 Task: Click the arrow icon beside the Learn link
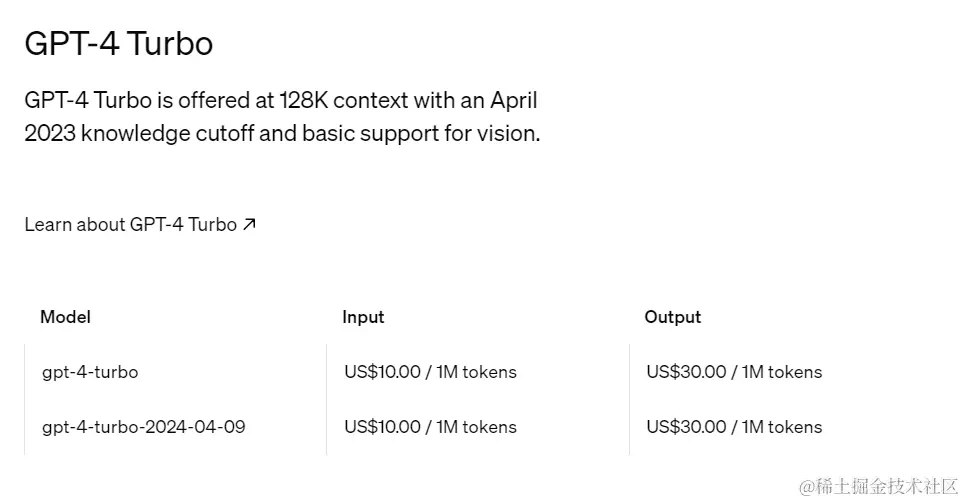coord(249,224)
